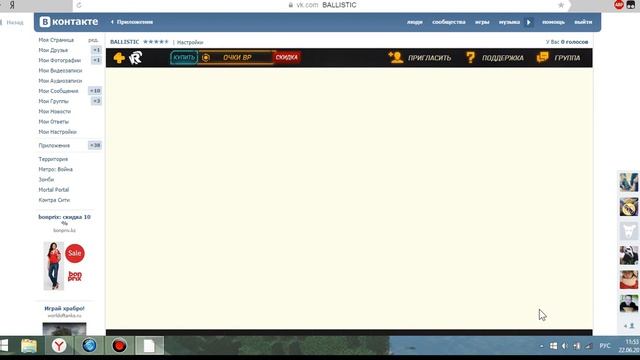The image size is (640, 360).
Task: Click the +1 counter next to Мои Друзья
Action: 96,50
